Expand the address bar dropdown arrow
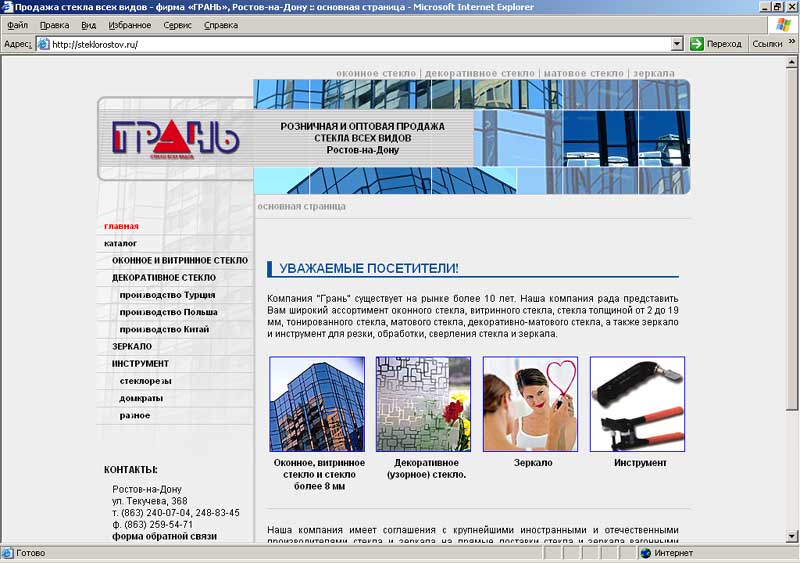This screenshot has height=563, width=800. click(677, 44)
